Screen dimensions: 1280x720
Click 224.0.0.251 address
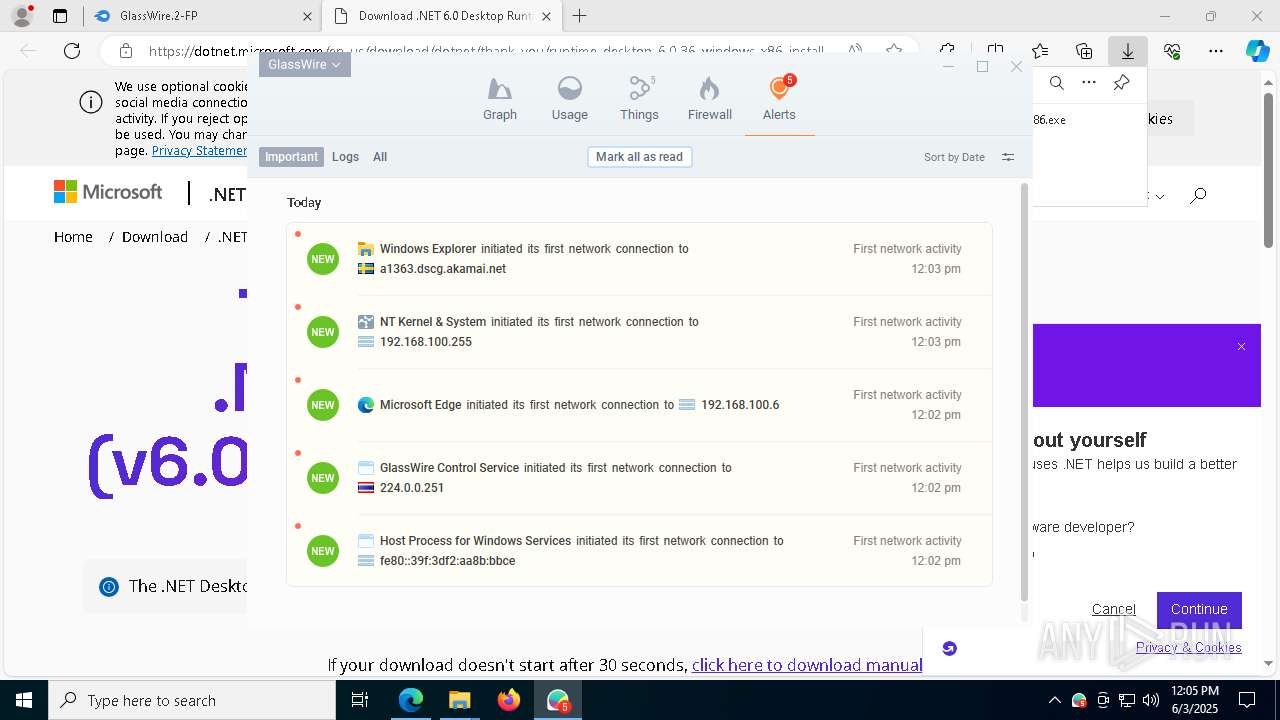pos(412,488)
